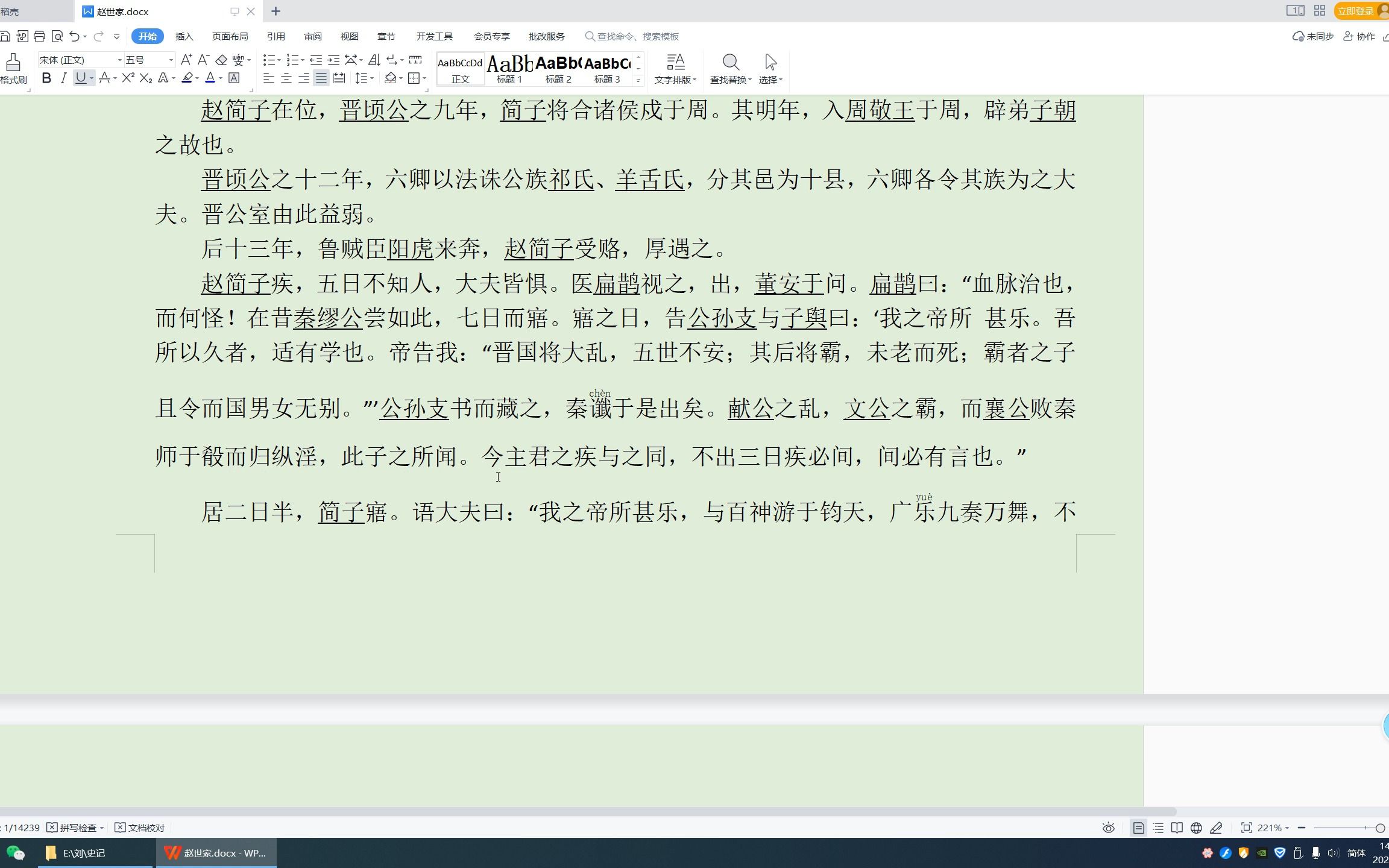Viewport: 1389px width, 868px height.
Task: Open the 221% zoom level dropdown
Action: (1273, 828)
